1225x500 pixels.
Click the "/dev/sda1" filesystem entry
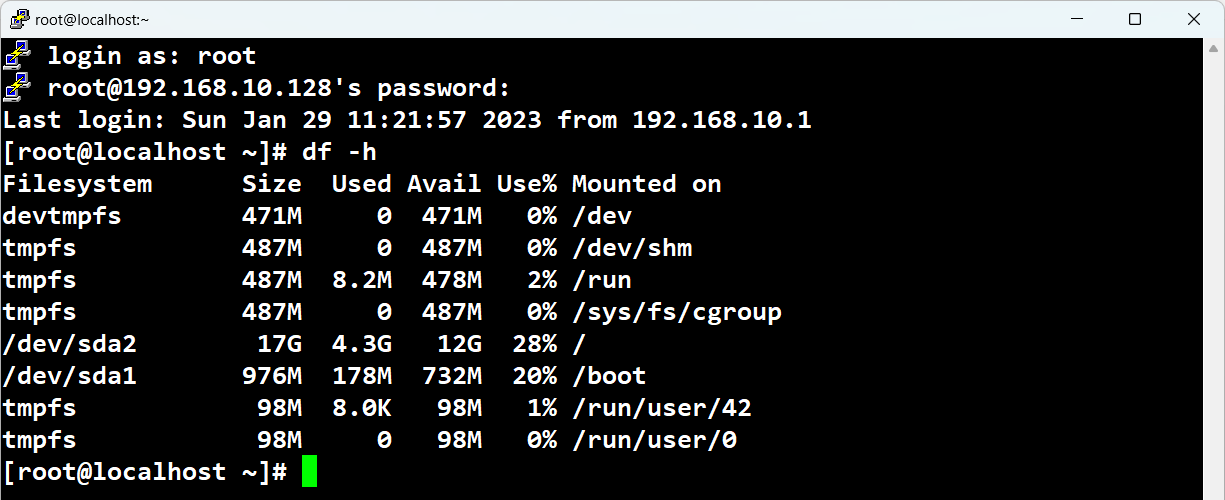(69, 376)
